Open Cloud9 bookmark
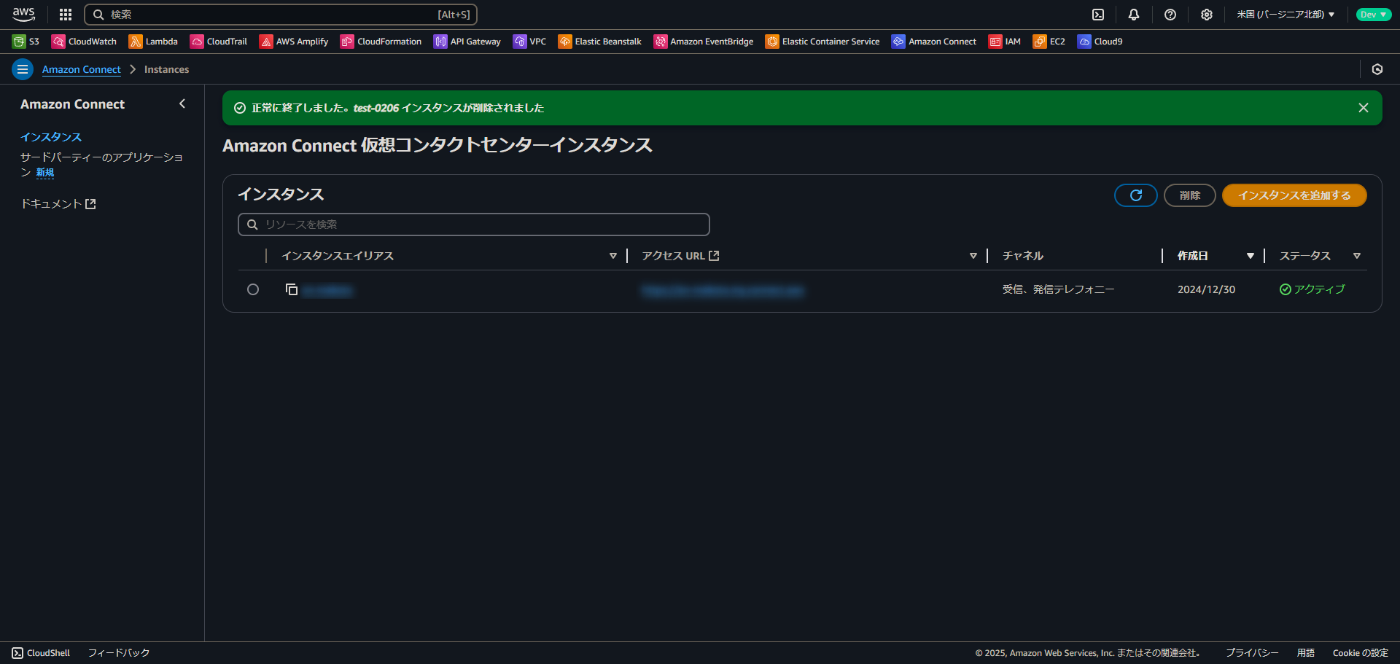 (1100, 42)
